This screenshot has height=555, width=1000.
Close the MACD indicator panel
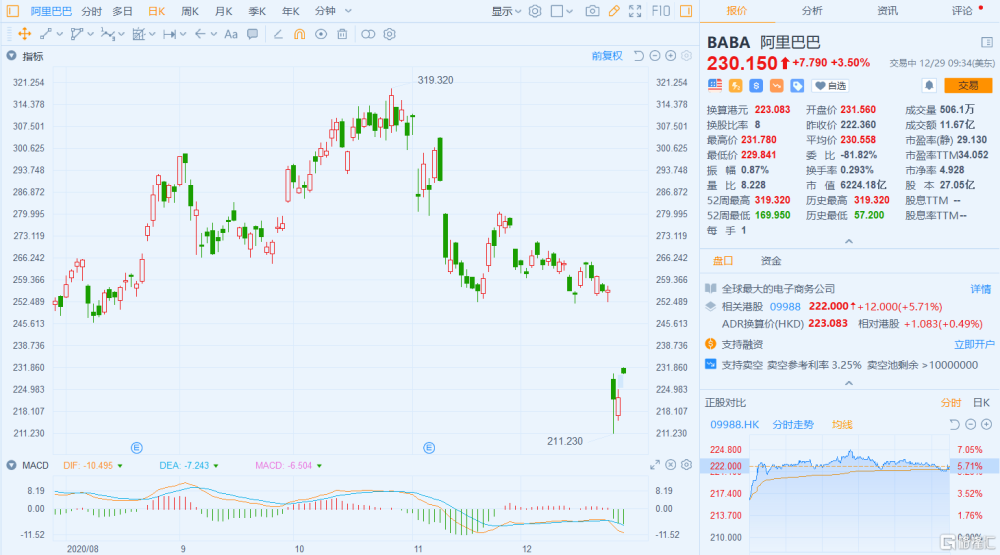(671, 465)
